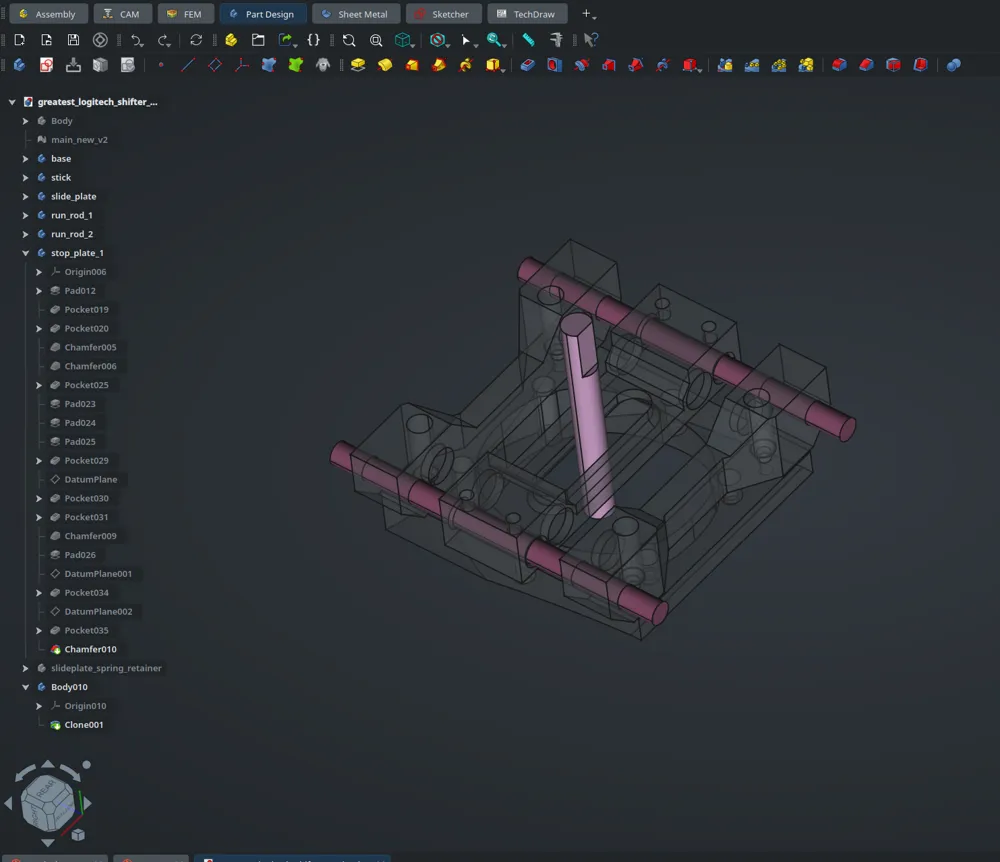Click the Boolean operation icon
The width and height of the screenshot is (1000, 862).
(x=953, y=65)
